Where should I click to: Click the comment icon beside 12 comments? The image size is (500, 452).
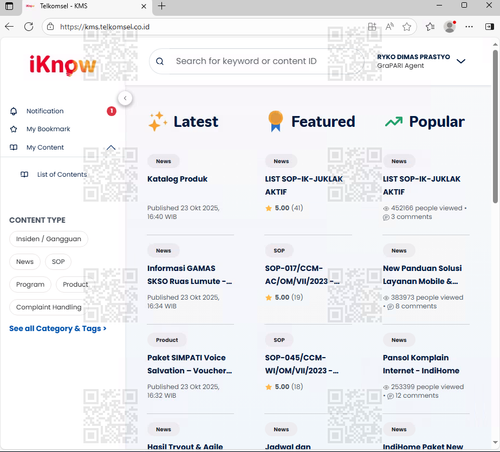point(390,396)
